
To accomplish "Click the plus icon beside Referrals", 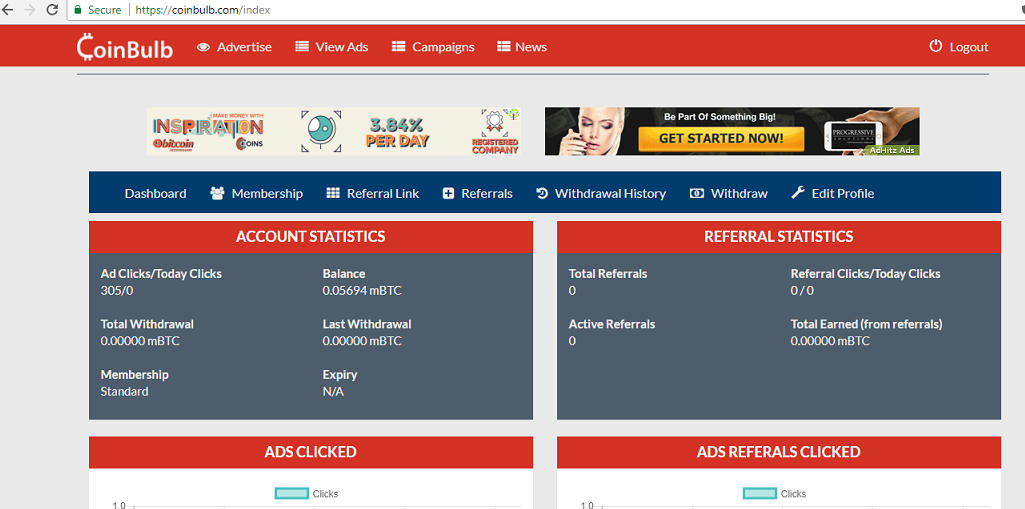I will tap(448, 193).
